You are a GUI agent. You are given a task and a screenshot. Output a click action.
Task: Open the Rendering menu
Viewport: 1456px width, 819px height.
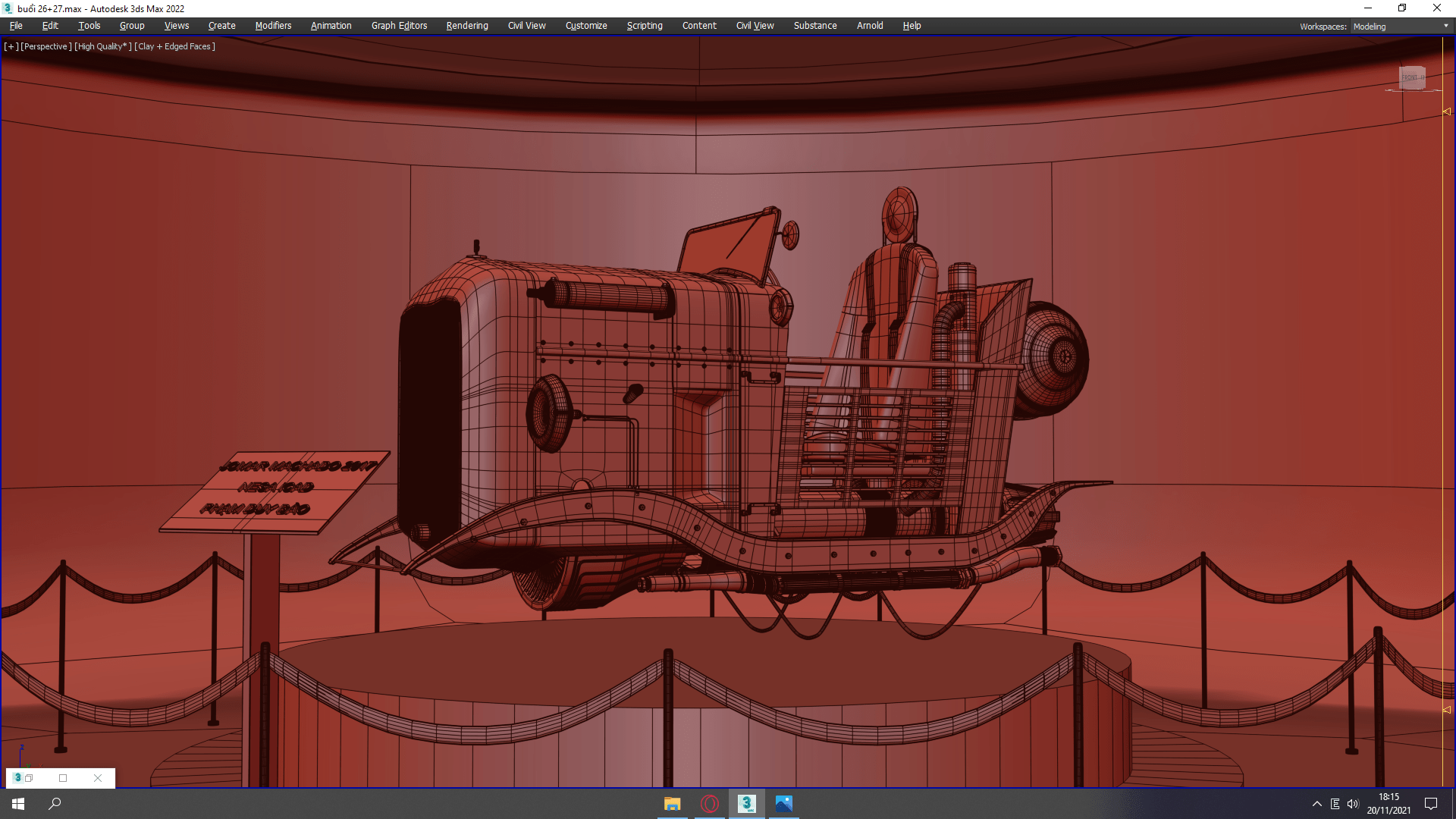point(467,26)
